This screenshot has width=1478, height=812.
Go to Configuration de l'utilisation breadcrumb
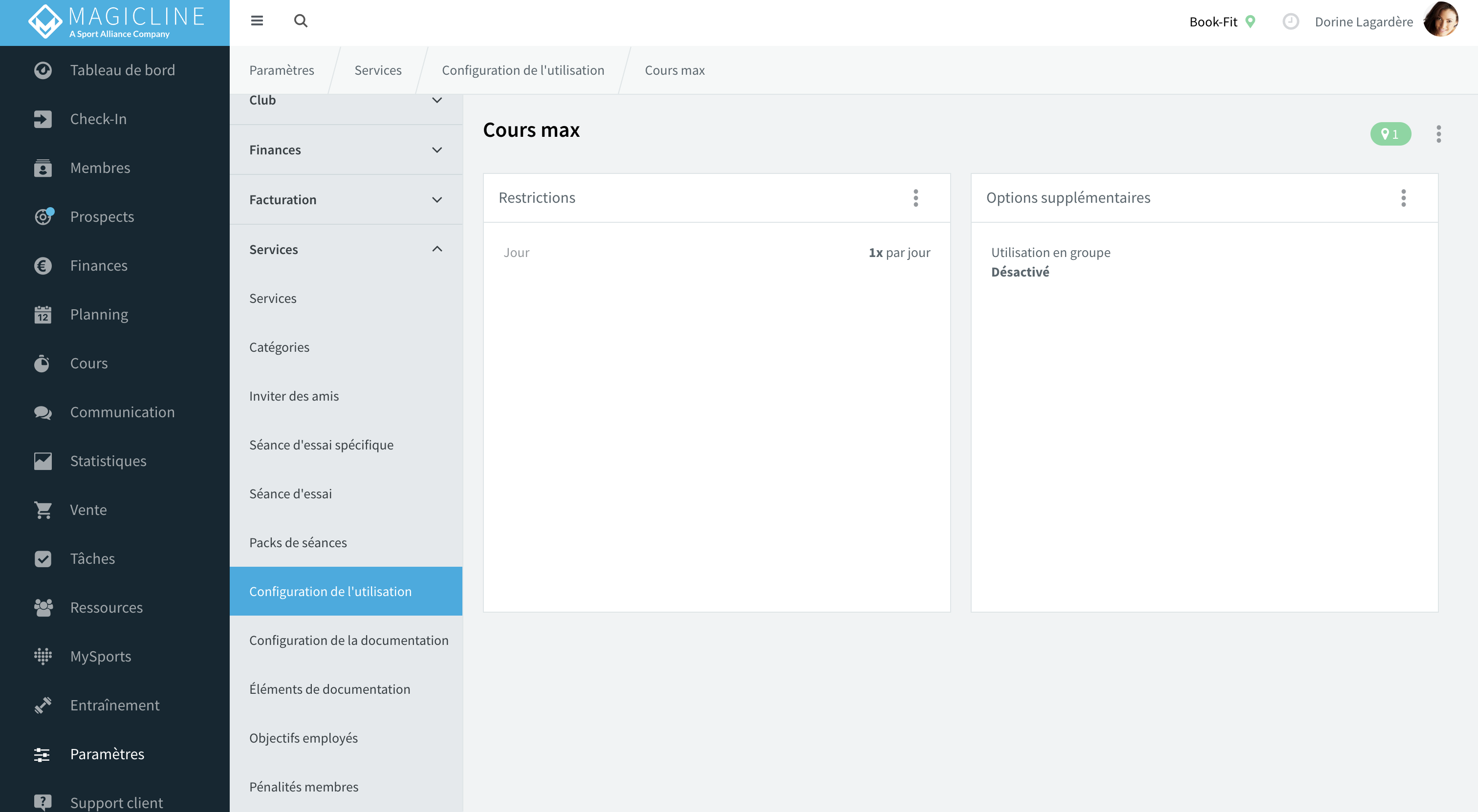point(522,70)
